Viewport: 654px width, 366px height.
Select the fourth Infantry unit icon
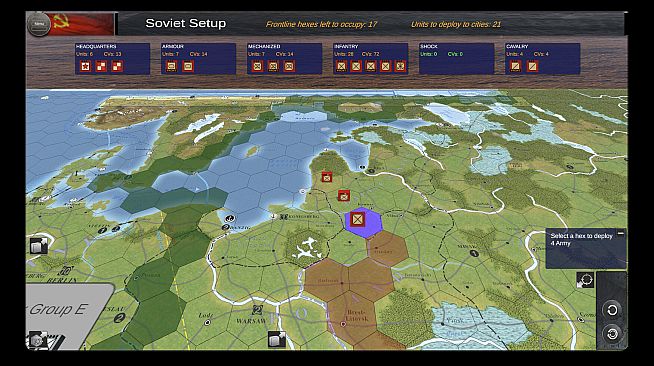[x=385, y=66]
